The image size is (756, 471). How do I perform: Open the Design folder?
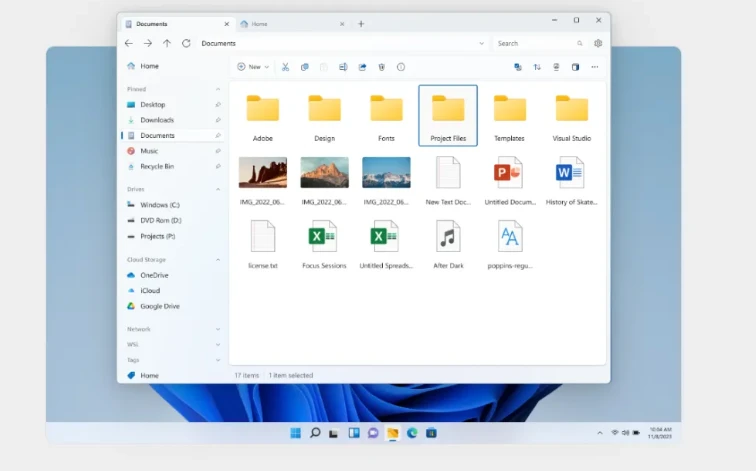pyautogui.click(x=324, y=117)
